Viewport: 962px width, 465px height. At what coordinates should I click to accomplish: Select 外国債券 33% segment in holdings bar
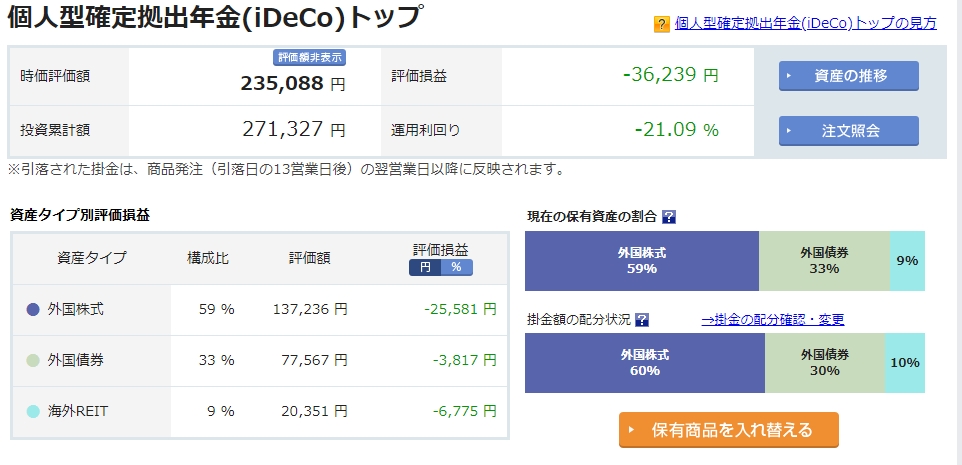[824, 261]
